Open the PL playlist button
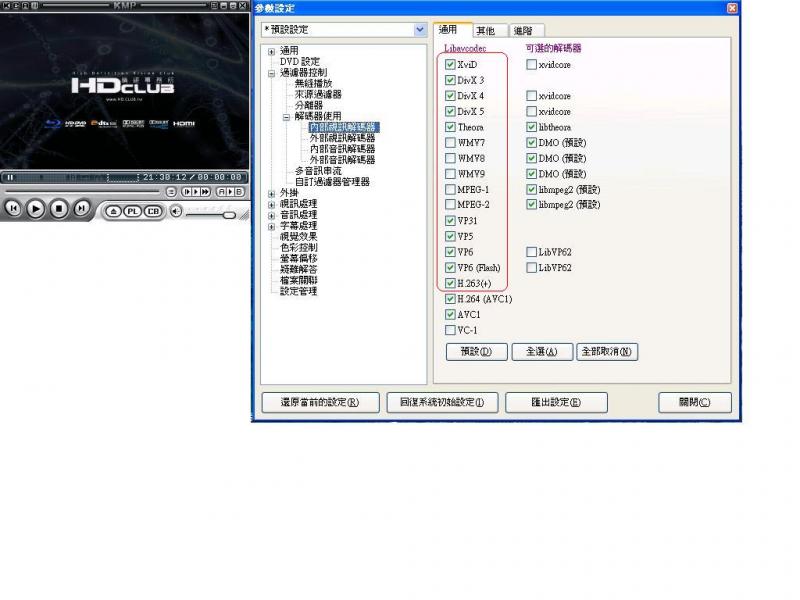 pos(132,211)
